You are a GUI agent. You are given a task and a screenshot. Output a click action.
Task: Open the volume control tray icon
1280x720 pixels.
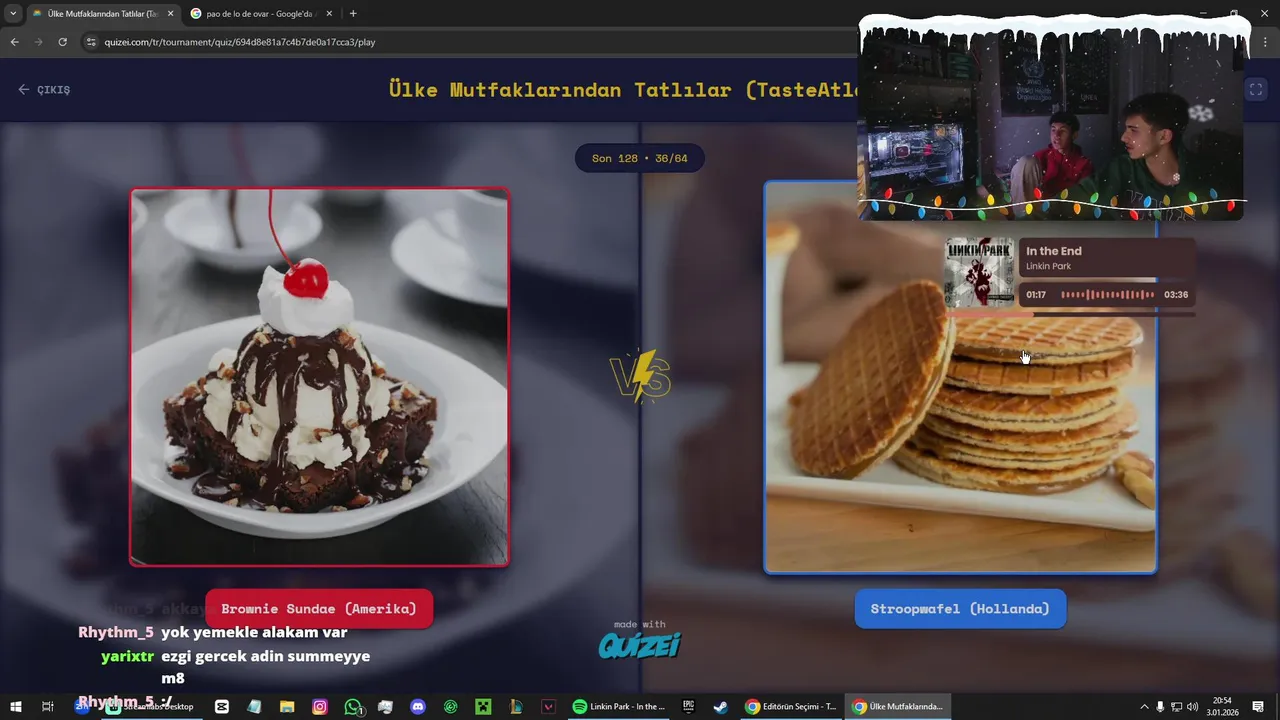(1192, 706)
